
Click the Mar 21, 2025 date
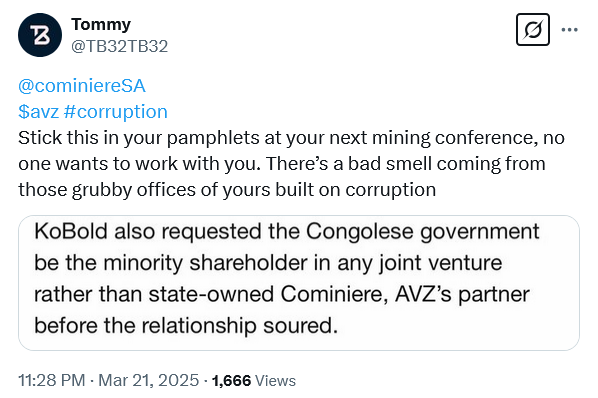(x=149, y=380)
